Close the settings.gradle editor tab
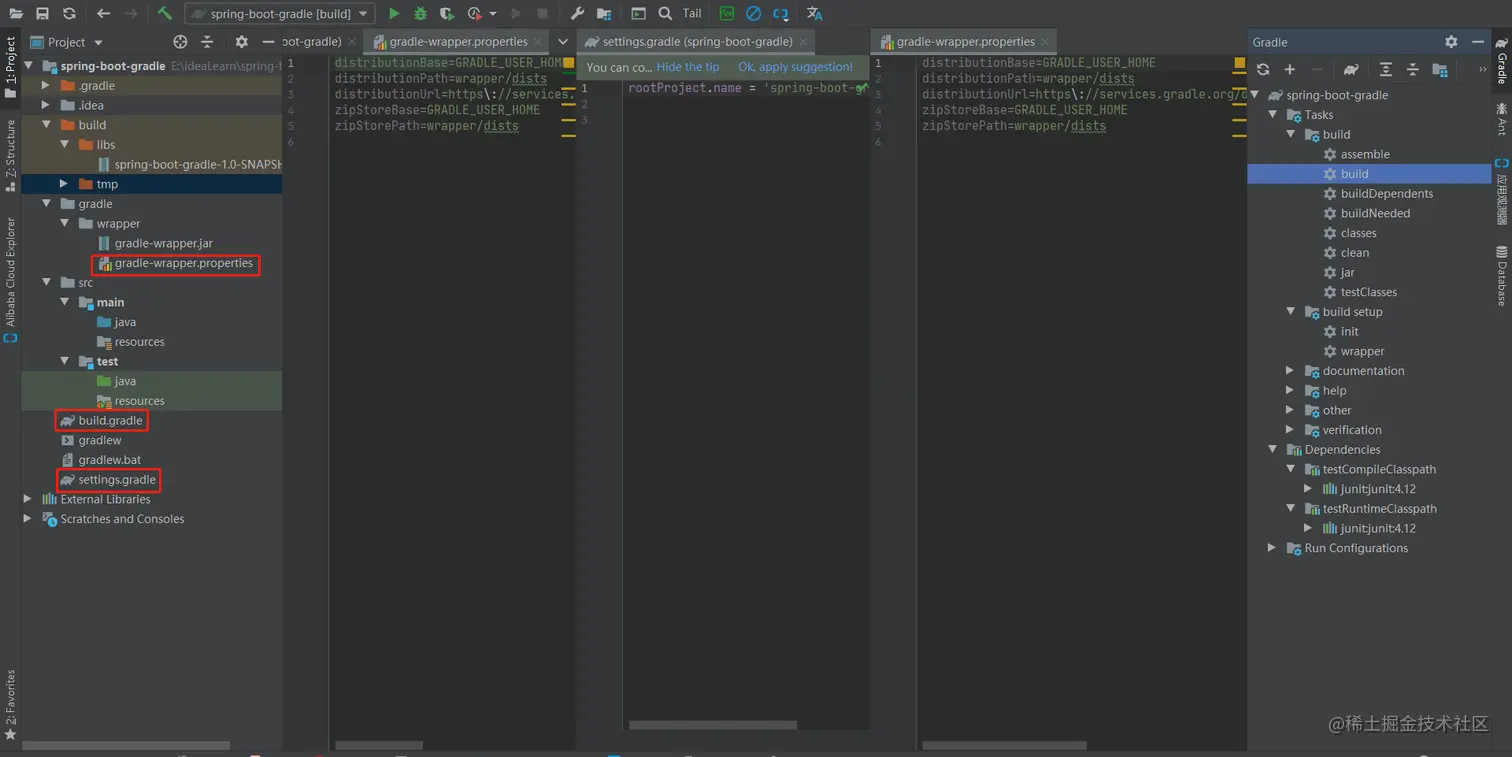This screenshot has width=1512, height=757. pos(803,42)
